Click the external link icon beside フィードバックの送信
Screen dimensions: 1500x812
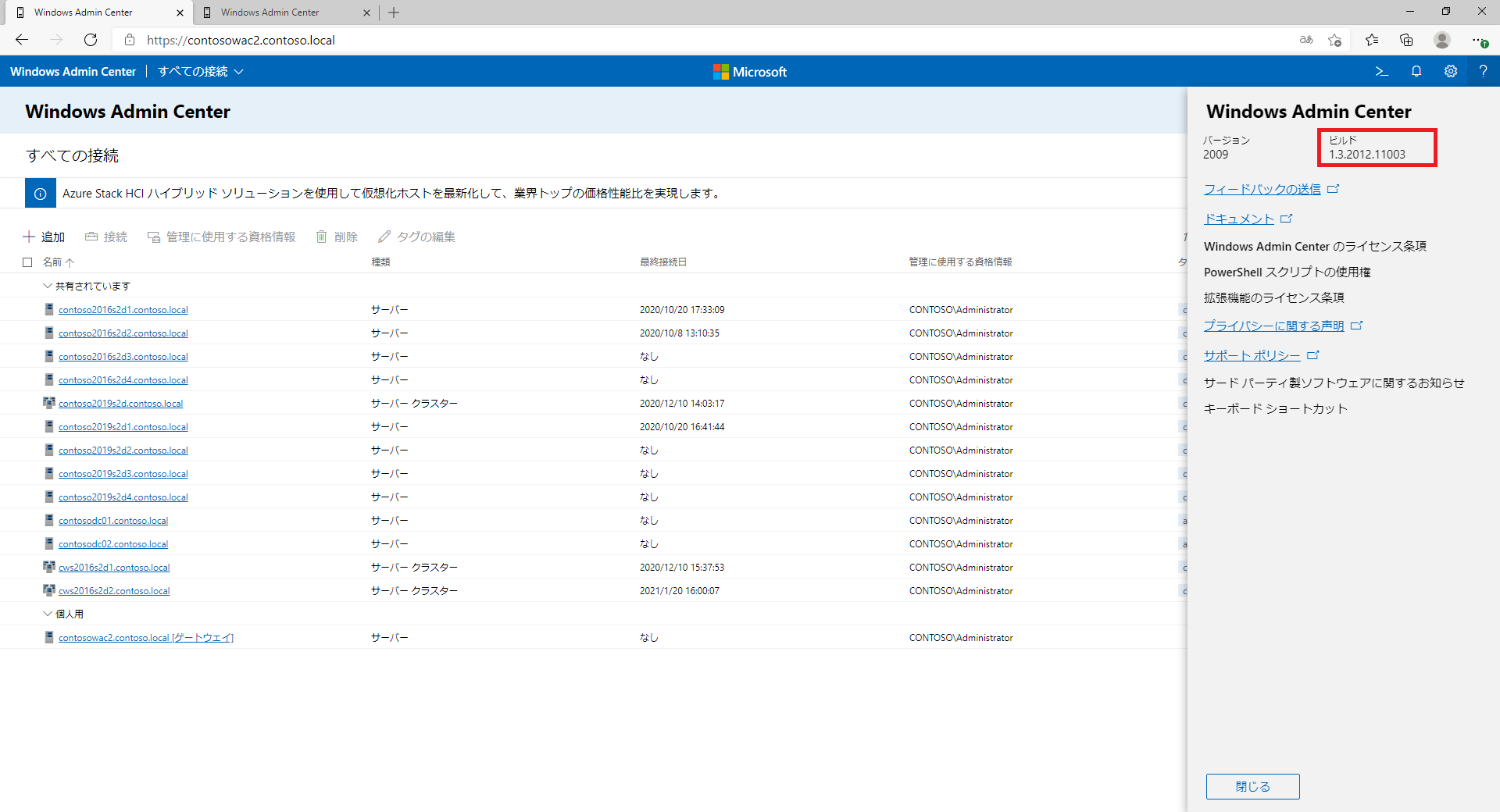click(x=1334, y=189)
